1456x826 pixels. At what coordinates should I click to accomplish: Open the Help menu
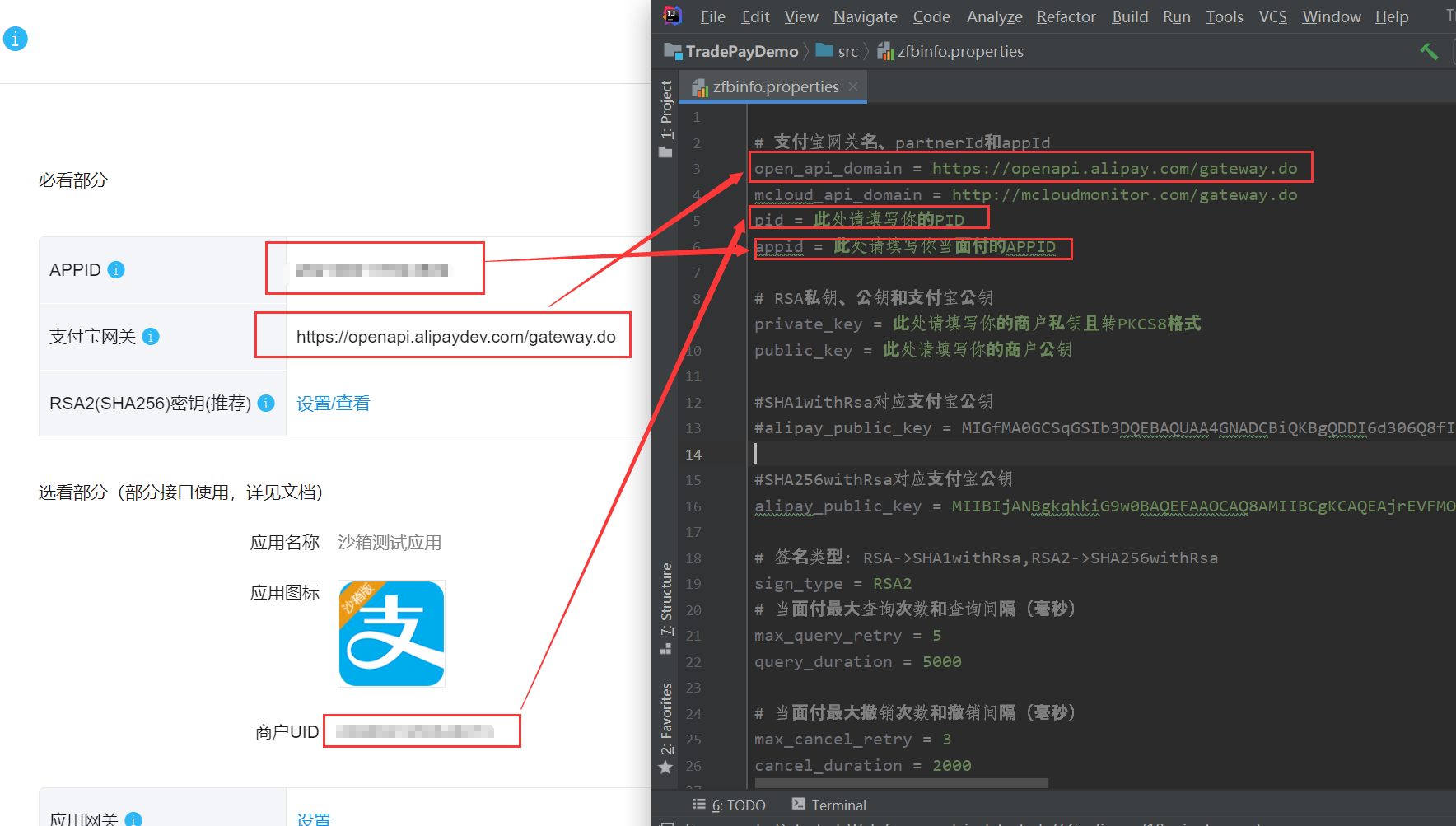pyautogui.click(x=1392, y=16)
